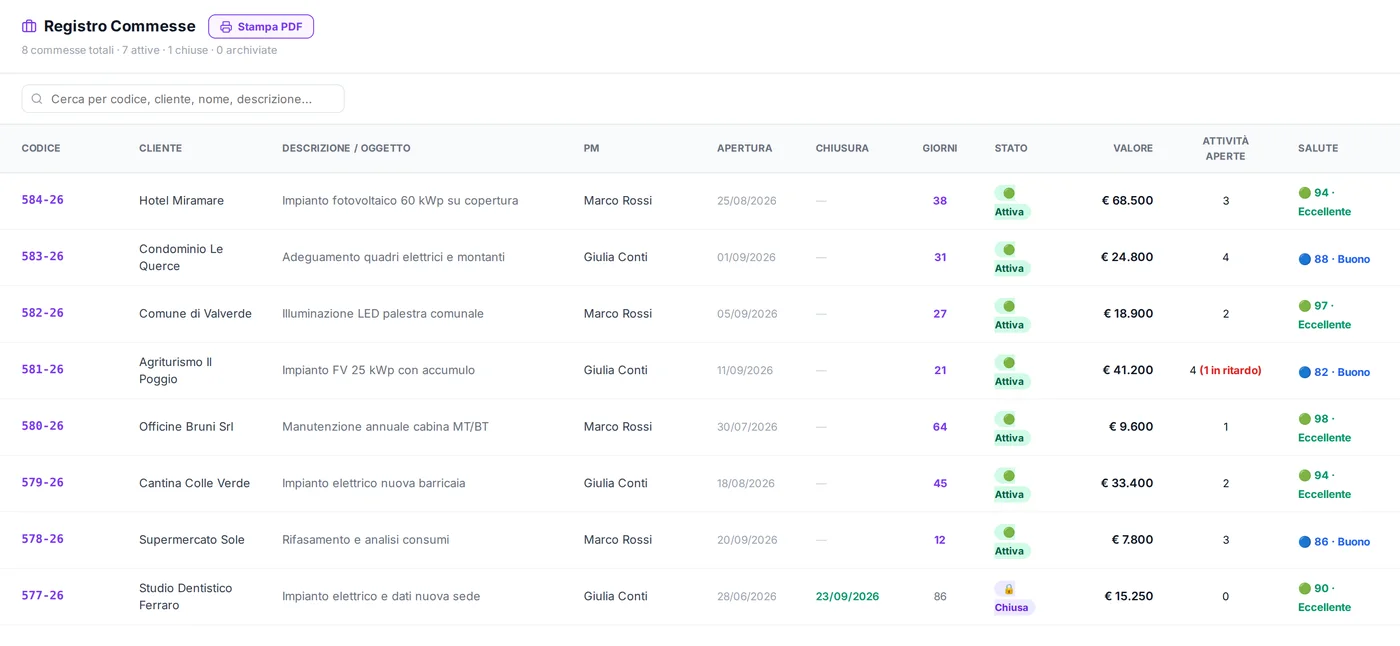The width and height of the screenshot is (1400, 646).
Task: Click the magnifier icon in the search box
Action: coord(37,99)
